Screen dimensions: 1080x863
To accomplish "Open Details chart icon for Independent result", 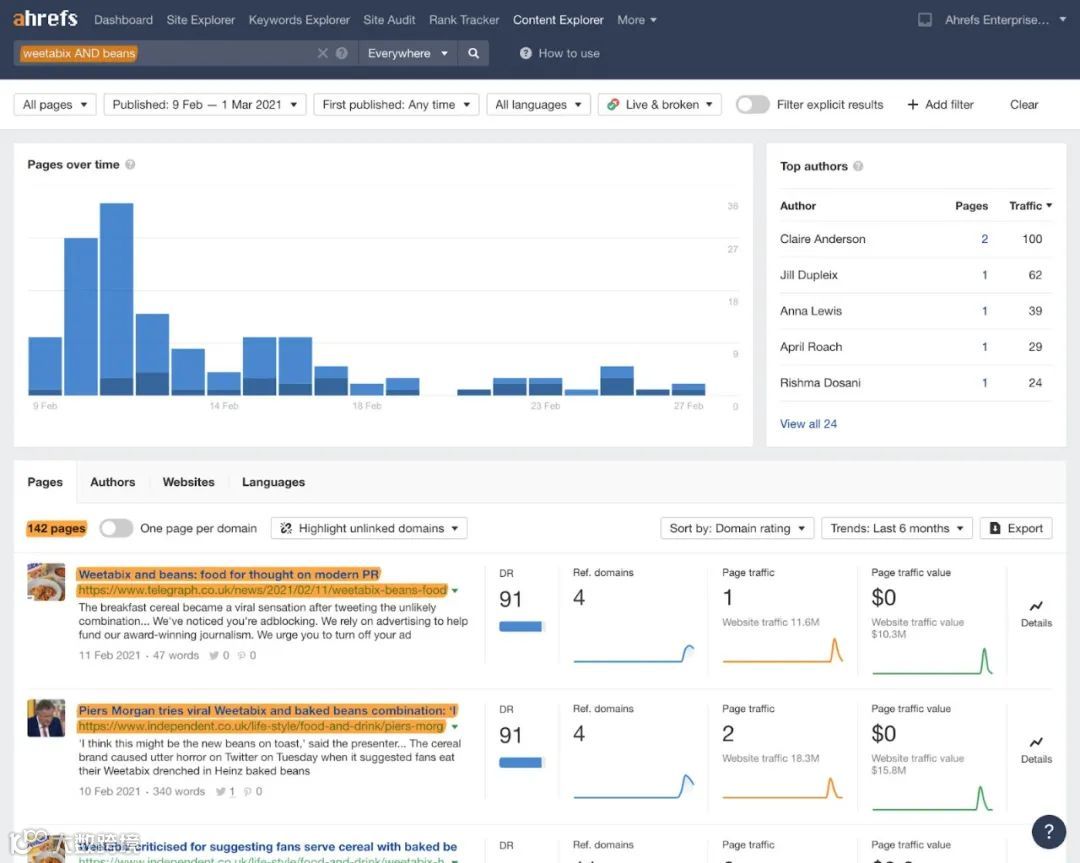I will [x=1036, y=742].
